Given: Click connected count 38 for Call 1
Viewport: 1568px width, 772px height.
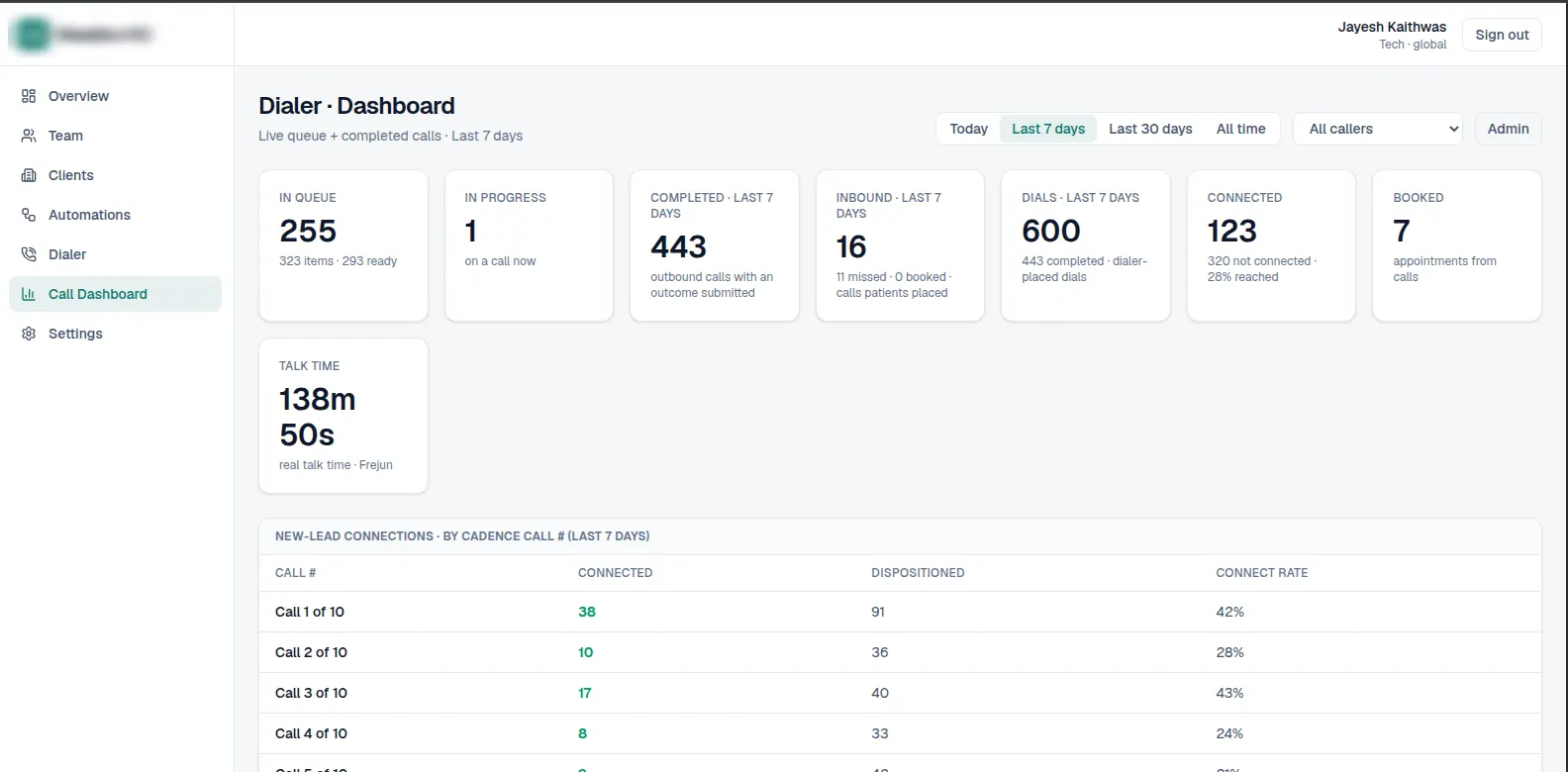Looking at the screenshot, I should point(587,612).
